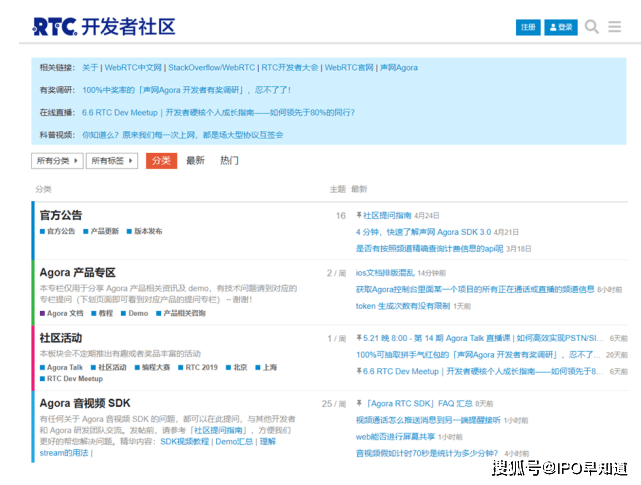Open the RTC 开发者社区 logo homepage
641x485 pixels.
click(x=104, y=27)
